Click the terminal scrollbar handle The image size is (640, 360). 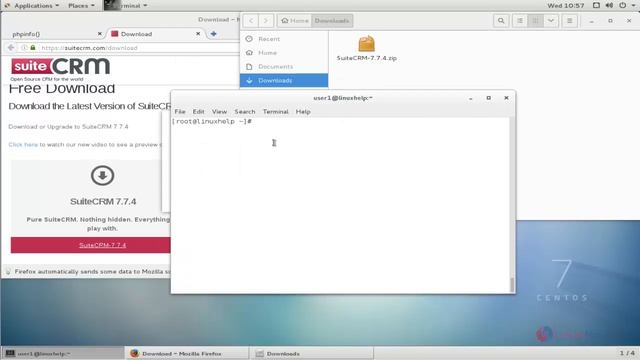(x=512, y=284)
